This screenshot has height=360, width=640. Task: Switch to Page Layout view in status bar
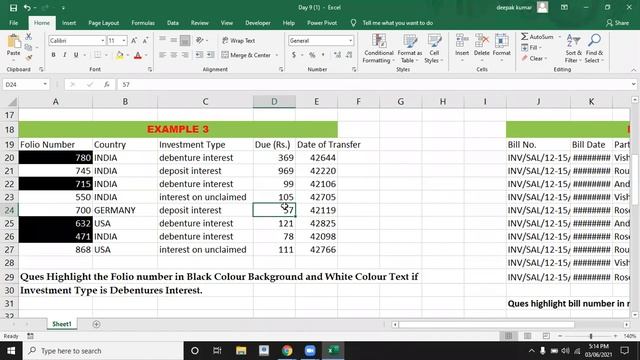pyautogui.click(x=527, y=336)
